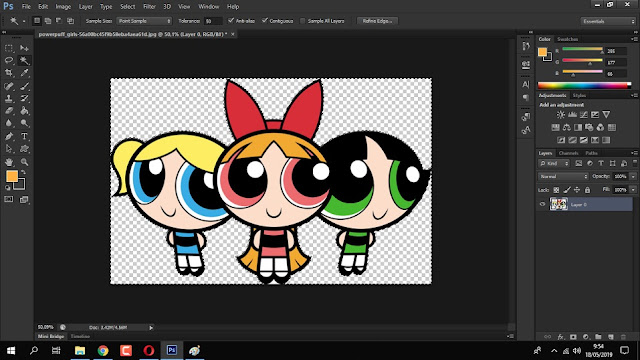640x360 pixels.
Task: Switch to the Channels tab
Action: click(569, 153)
